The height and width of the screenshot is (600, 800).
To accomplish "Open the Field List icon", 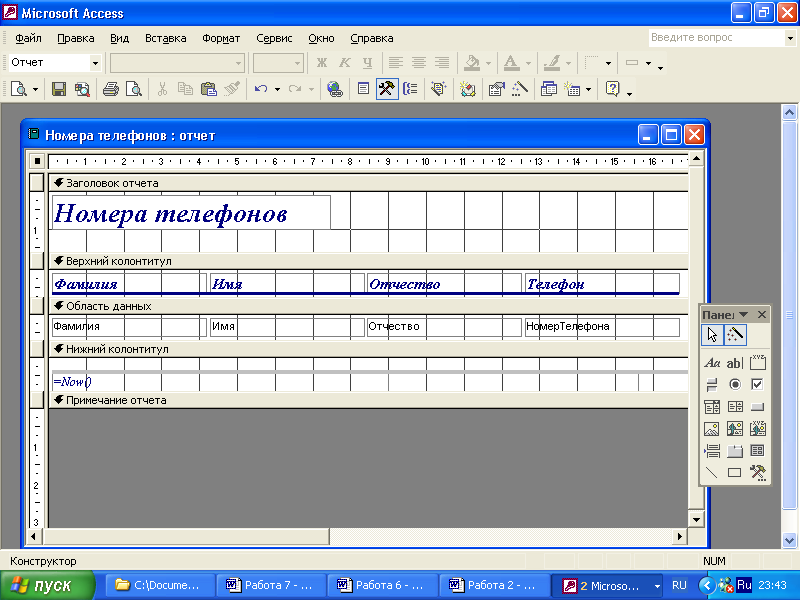I will (x=363, y=89).
